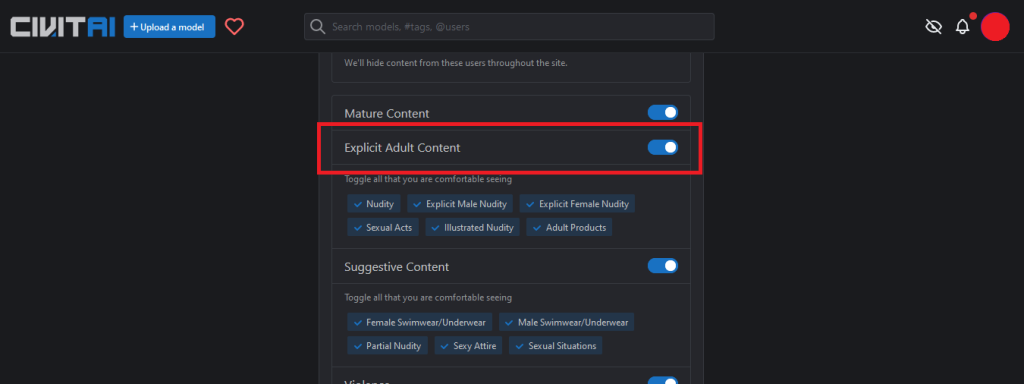
Task: Uncheck the Partial Nudity chip
Action: pyautogui.click(x=387, y=345)
